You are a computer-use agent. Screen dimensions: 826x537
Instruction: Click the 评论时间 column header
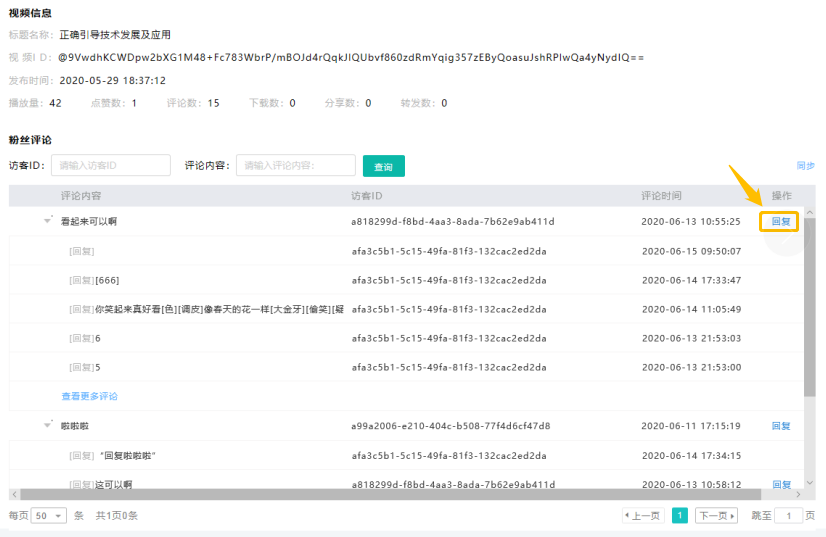(x=661, y=196)
